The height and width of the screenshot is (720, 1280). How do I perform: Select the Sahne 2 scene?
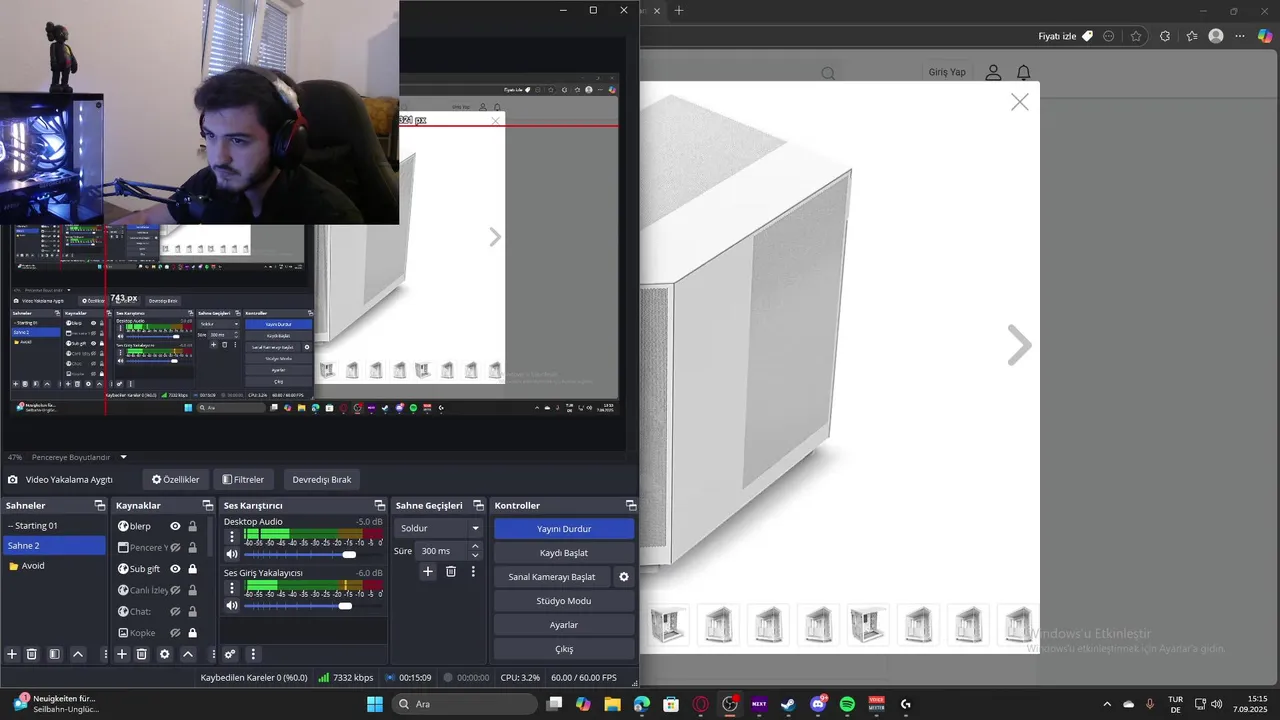click(x=54, y=546)
